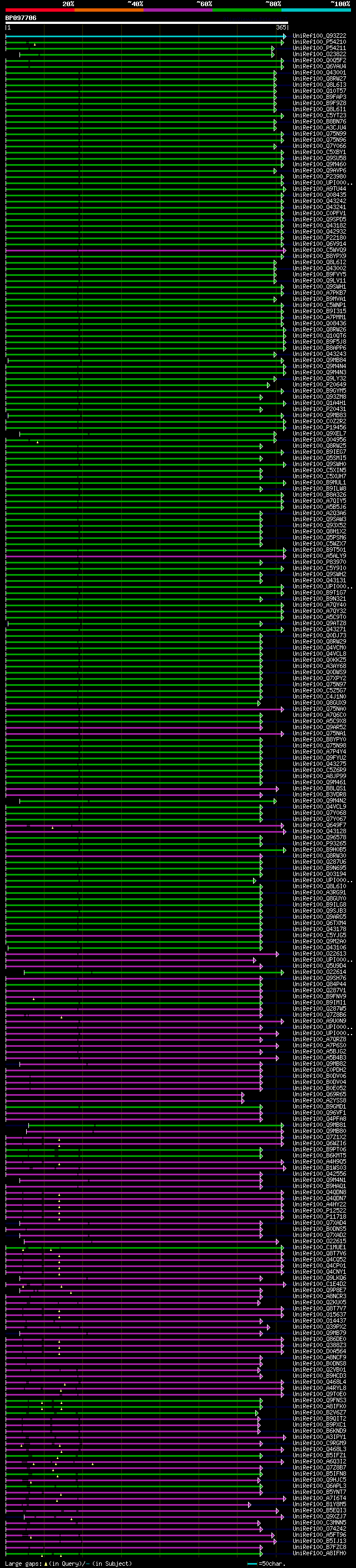The height and width of the screenshot is (1568, 356).
Task: Select hit label UniRef100_Q96578
Action: (319, 837)
